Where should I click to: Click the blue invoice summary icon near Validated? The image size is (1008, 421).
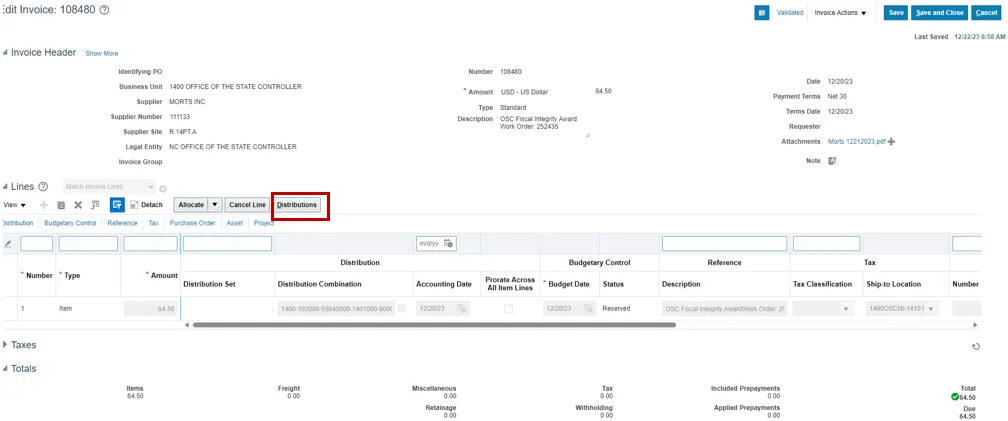[x=761, y=13]
